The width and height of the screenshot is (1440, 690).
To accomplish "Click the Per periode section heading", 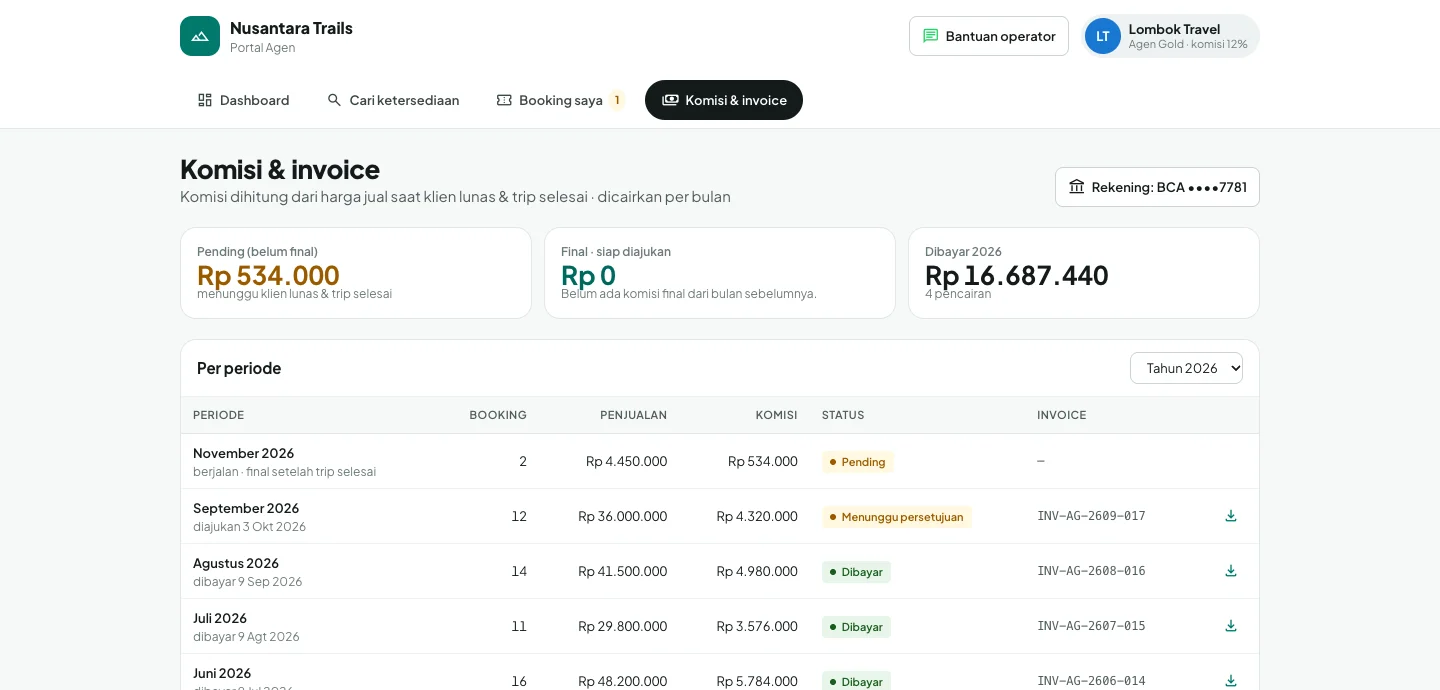I will [239, 368].
